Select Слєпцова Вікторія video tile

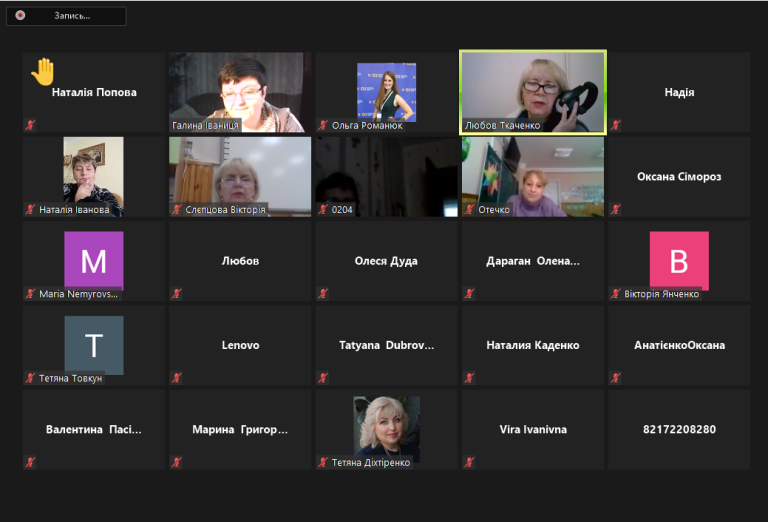(x=240, y=176)
